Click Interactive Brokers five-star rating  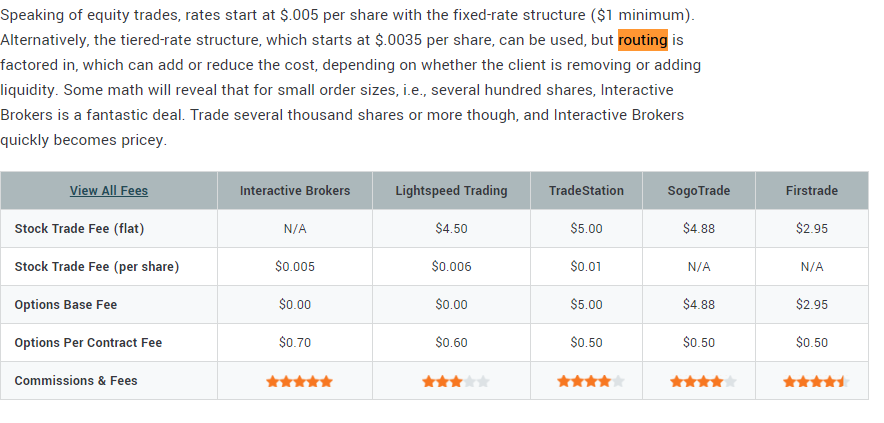[299, 382]
